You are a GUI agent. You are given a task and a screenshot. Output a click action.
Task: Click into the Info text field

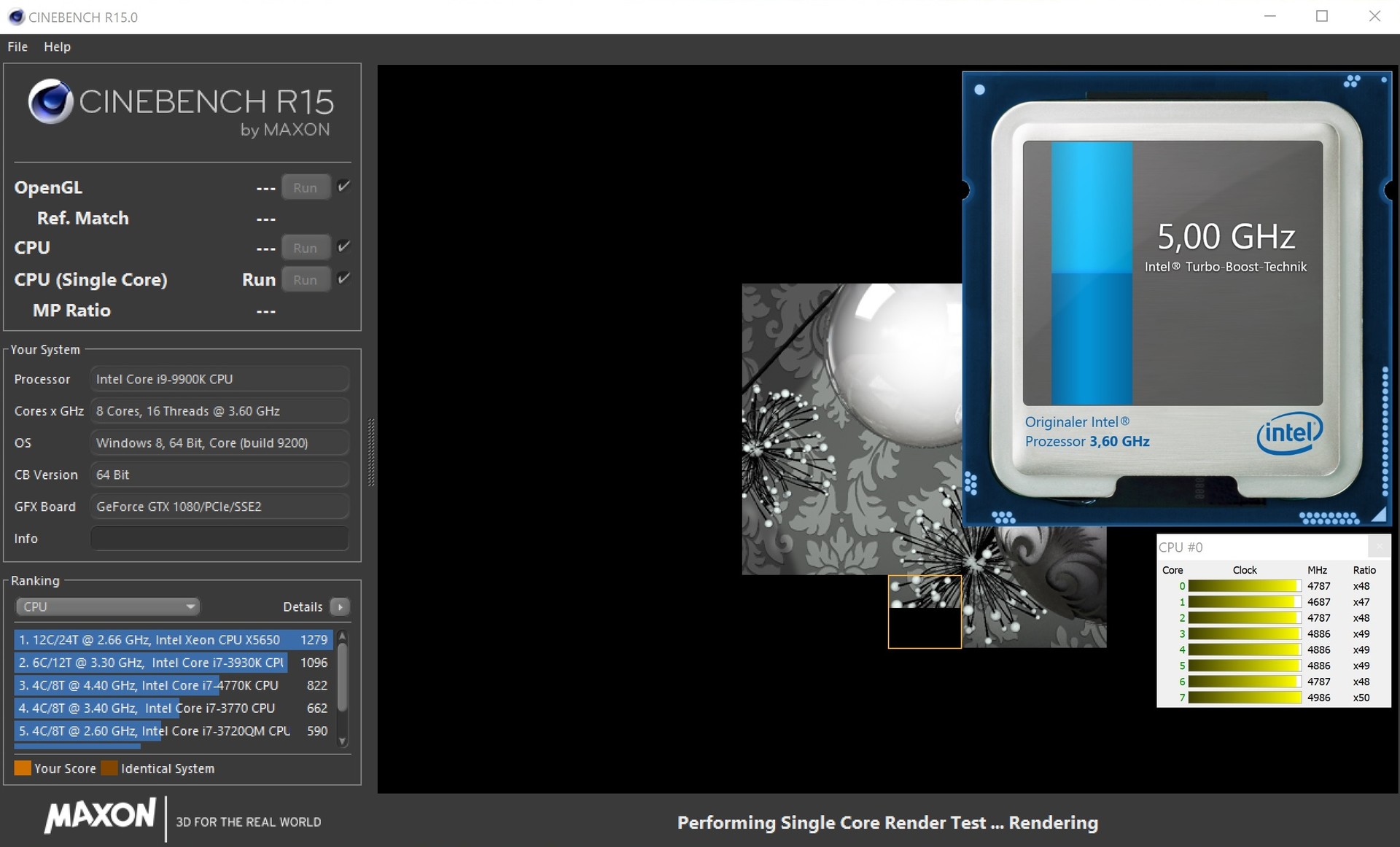(x=219, y=539)
